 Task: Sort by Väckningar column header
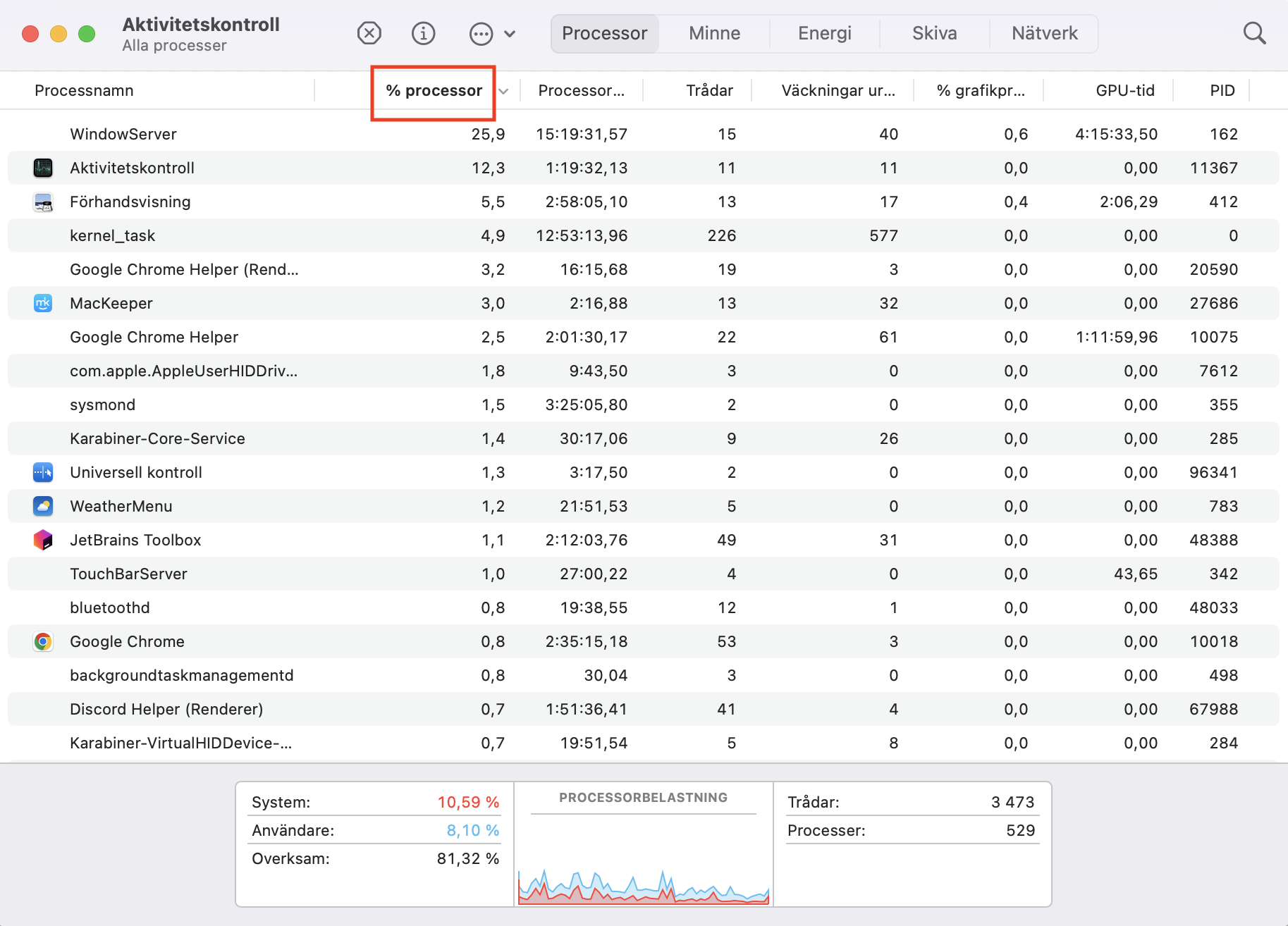(838, 90)
